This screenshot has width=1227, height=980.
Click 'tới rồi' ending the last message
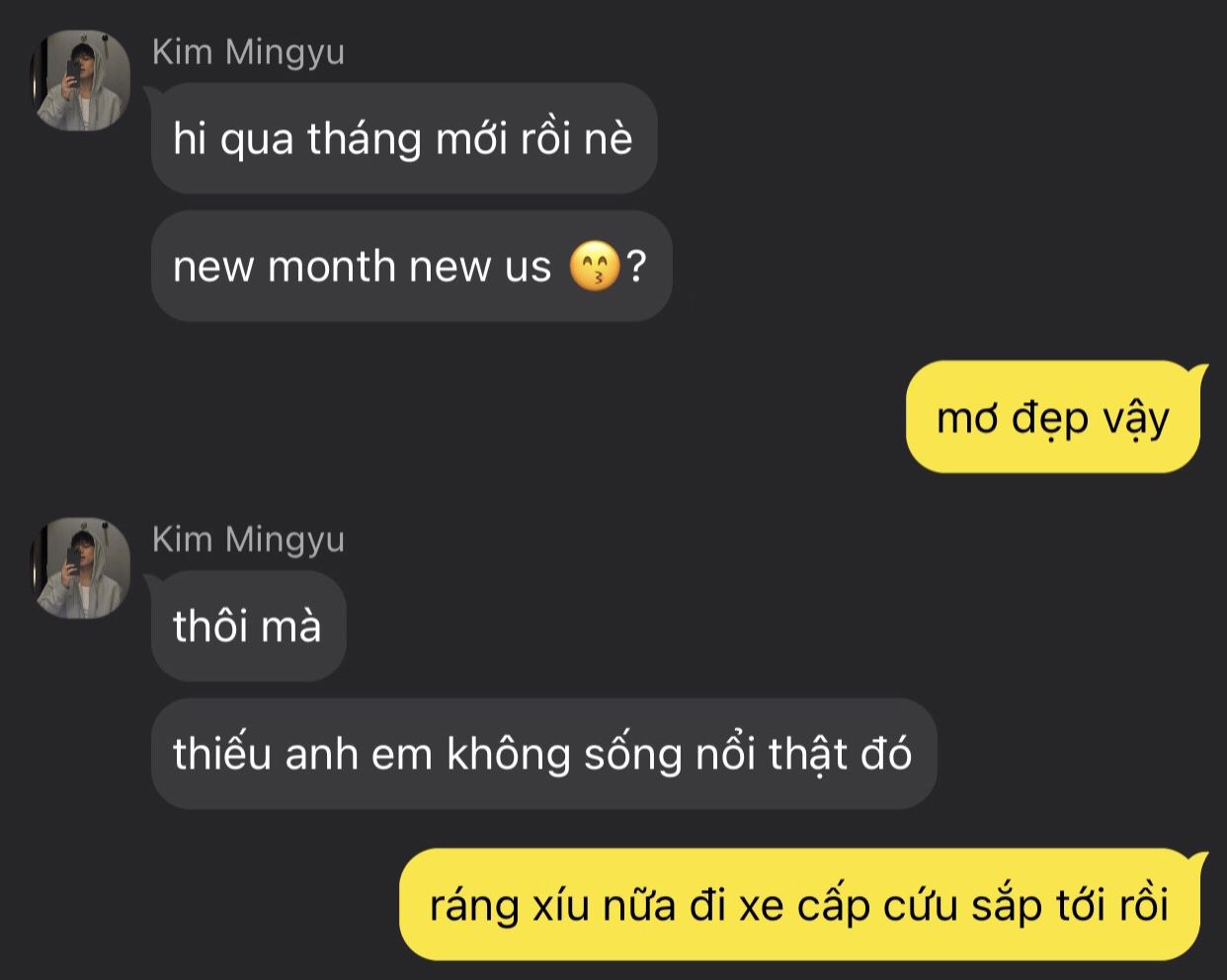(x=1112, y=904)
